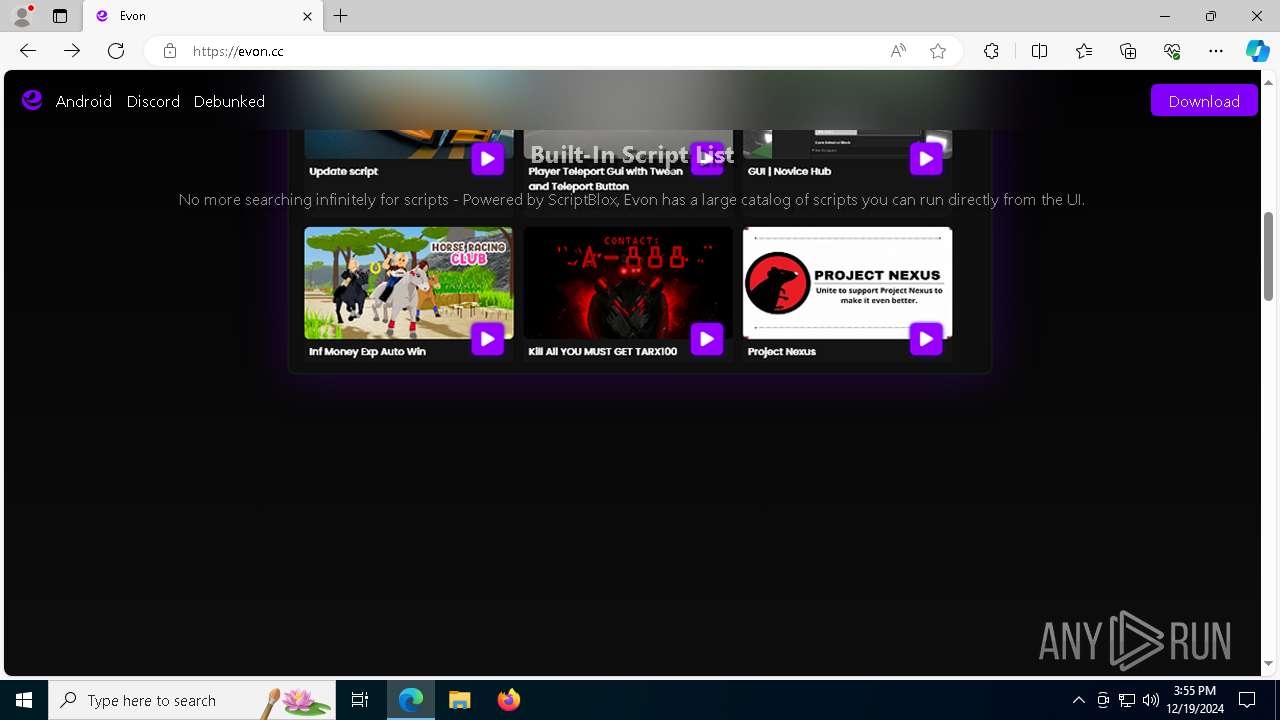The width and height of the screenshot is (1280, 720).
Task: Click the Evon logo icon in the navbar
Action: pos(32,100)
